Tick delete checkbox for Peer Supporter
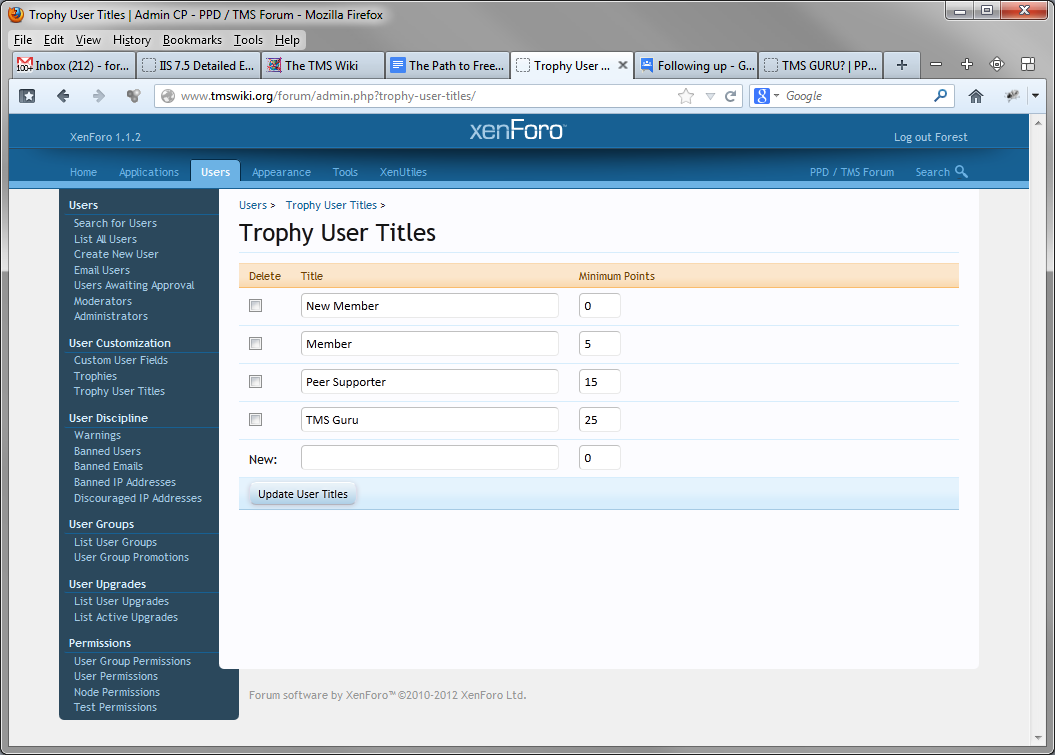The width and height of the screenshot is (1055, 755). point(256,382)
